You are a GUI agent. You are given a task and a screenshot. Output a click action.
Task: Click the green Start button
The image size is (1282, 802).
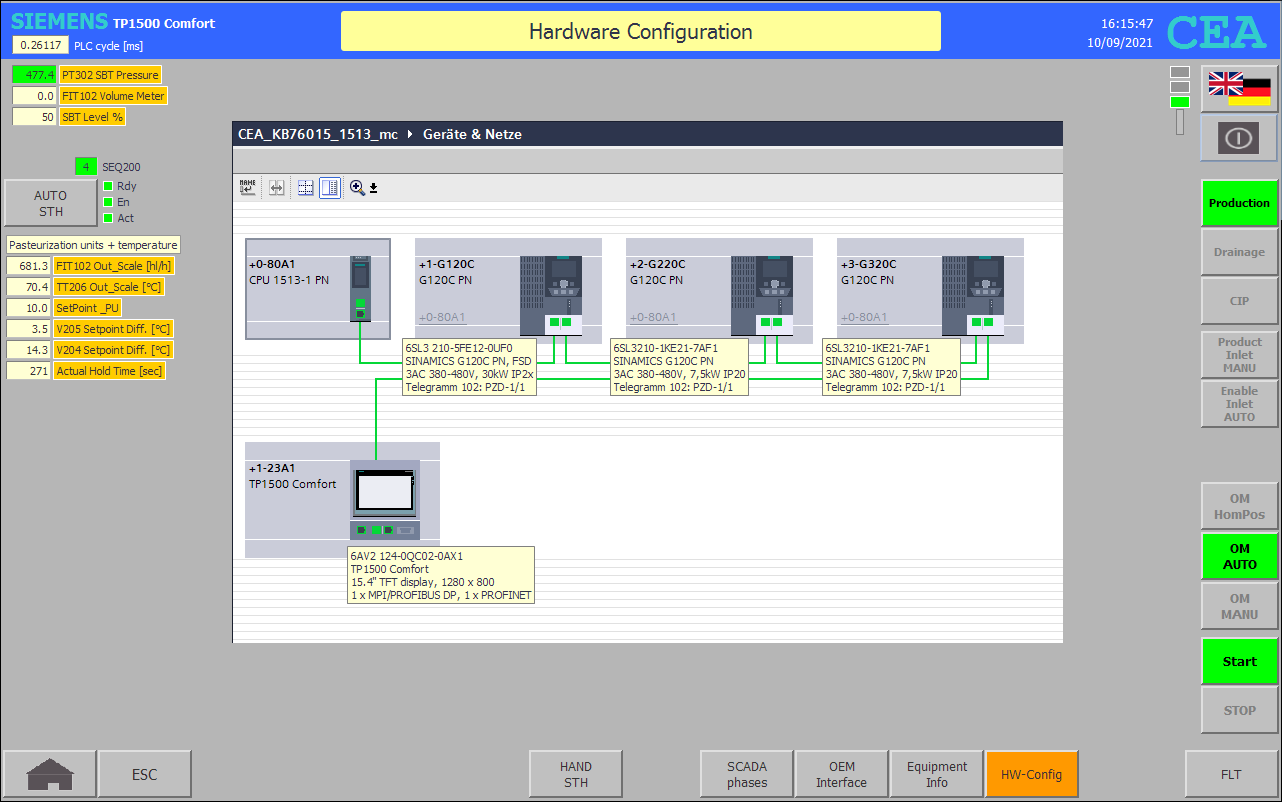[1239, 661]
